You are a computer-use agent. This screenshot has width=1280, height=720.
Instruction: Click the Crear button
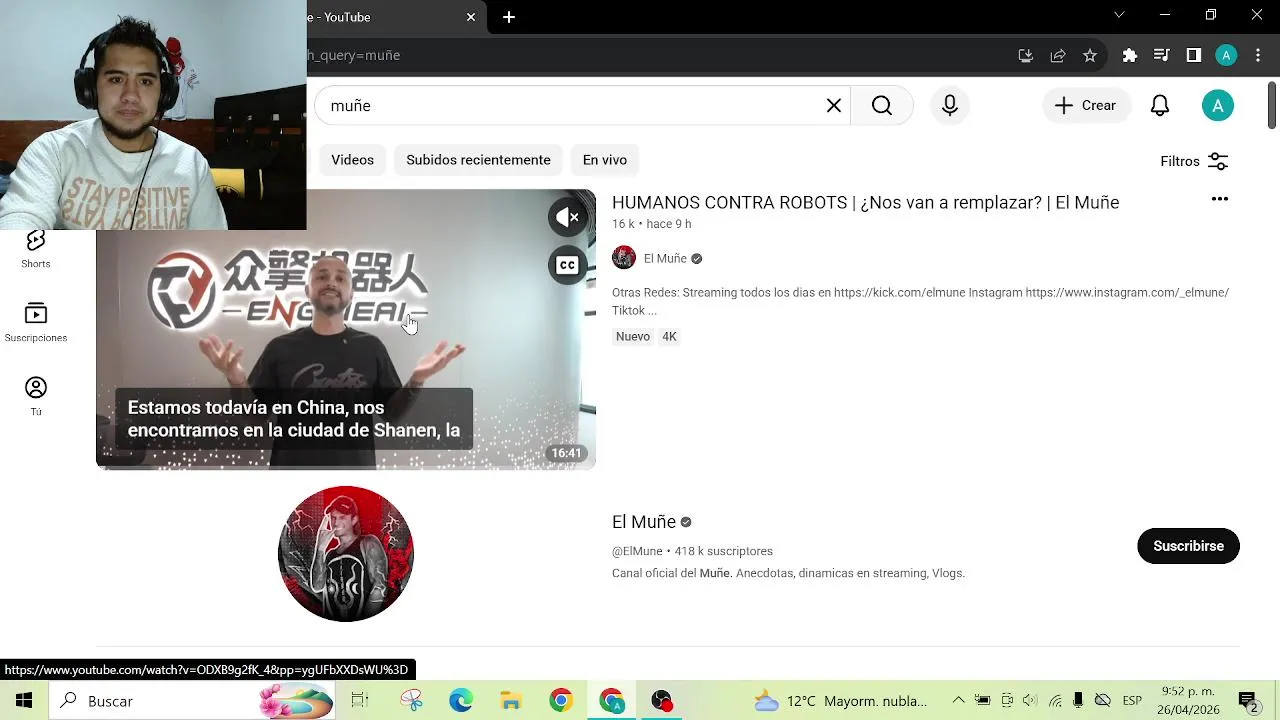click(x=1086, y=106)
